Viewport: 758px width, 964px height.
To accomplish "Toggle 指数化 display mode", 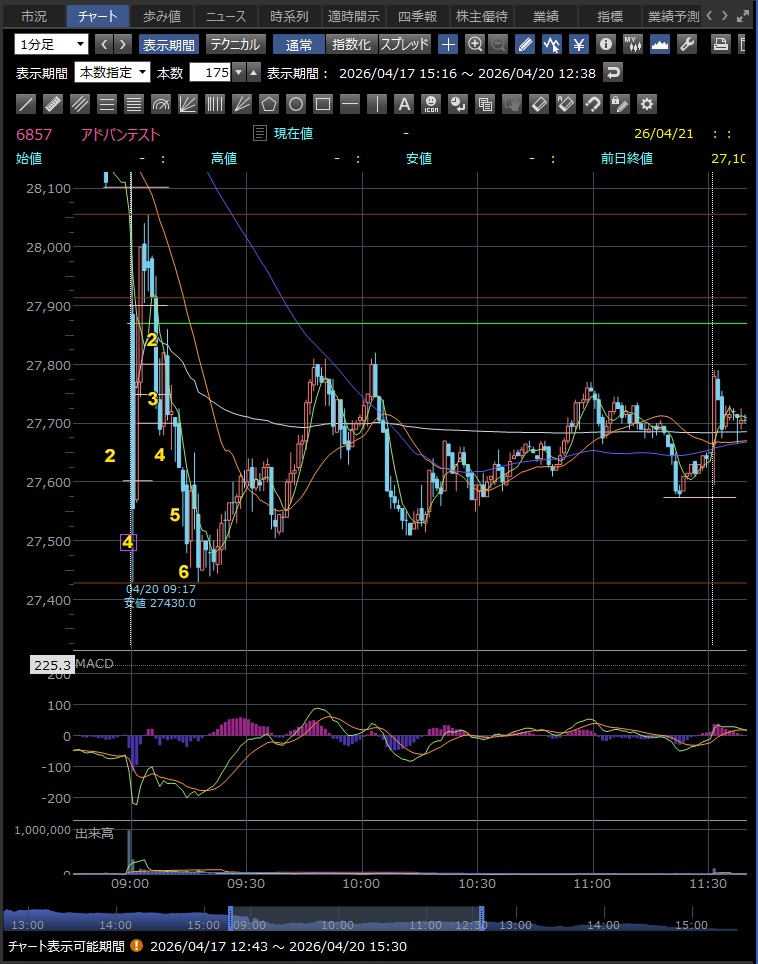I will pos(351,44).
